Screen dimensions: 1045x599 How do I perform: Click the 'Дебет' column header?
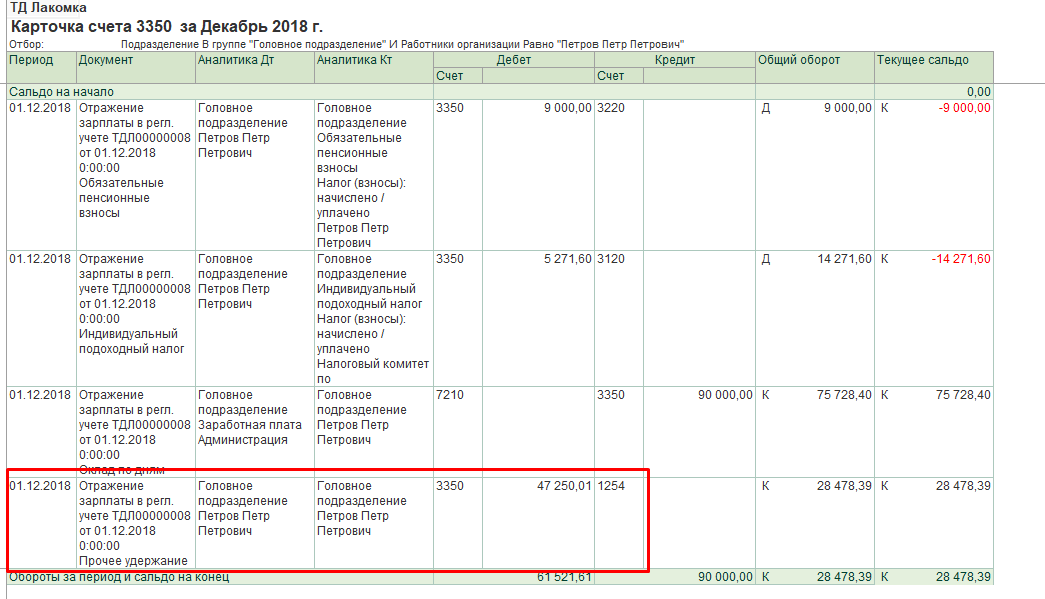click(x=513, y=60)
